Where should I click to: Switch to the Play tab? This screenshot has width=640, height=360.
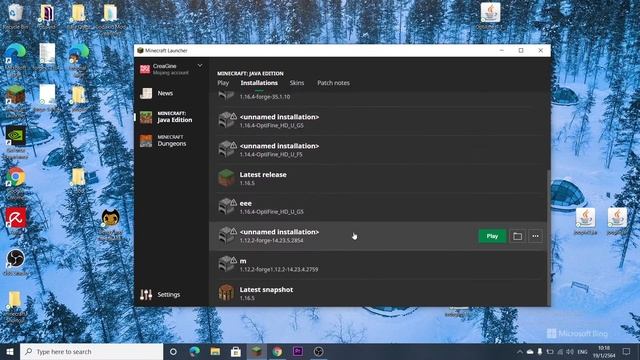pos(223,83)
